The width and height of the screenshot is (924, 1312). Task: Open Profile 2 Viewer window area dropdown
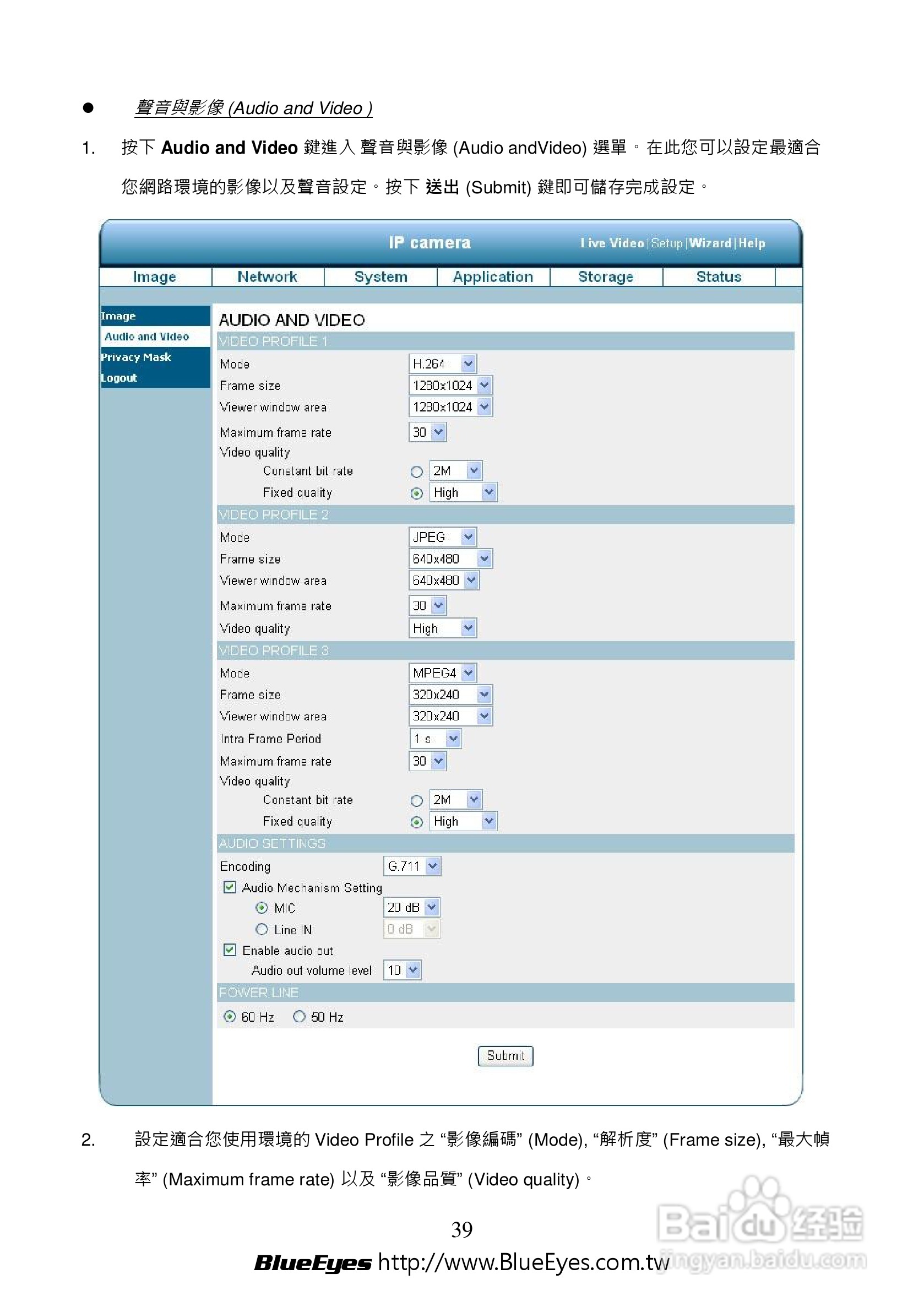[443, 581]
